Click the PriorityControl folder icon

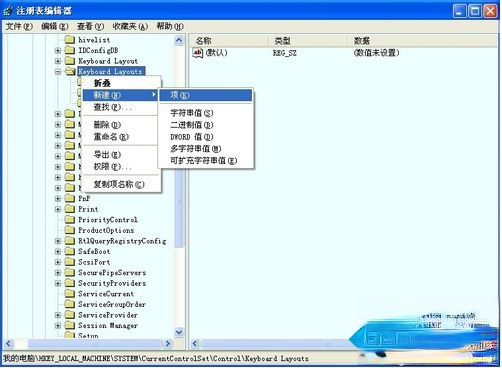coord(70,220)
